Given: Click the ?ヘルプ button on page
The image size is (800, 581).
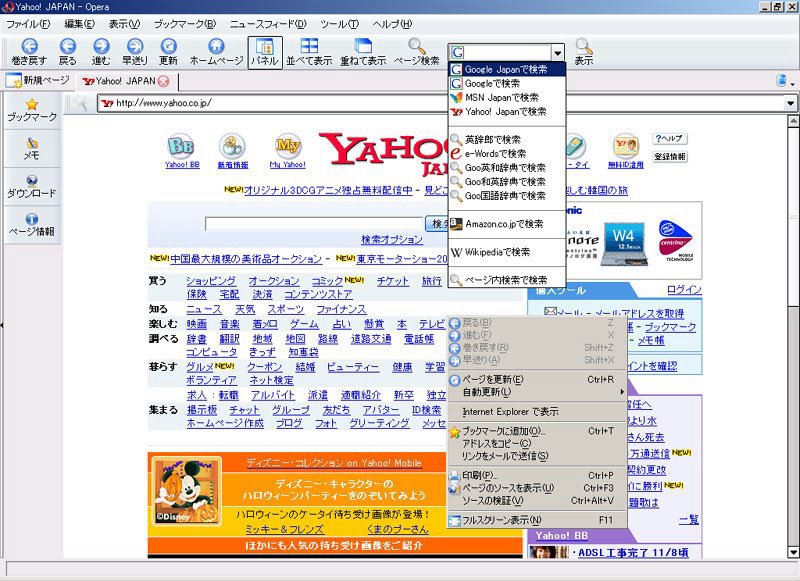Looking at the screenshot, I should coord(669,139).
